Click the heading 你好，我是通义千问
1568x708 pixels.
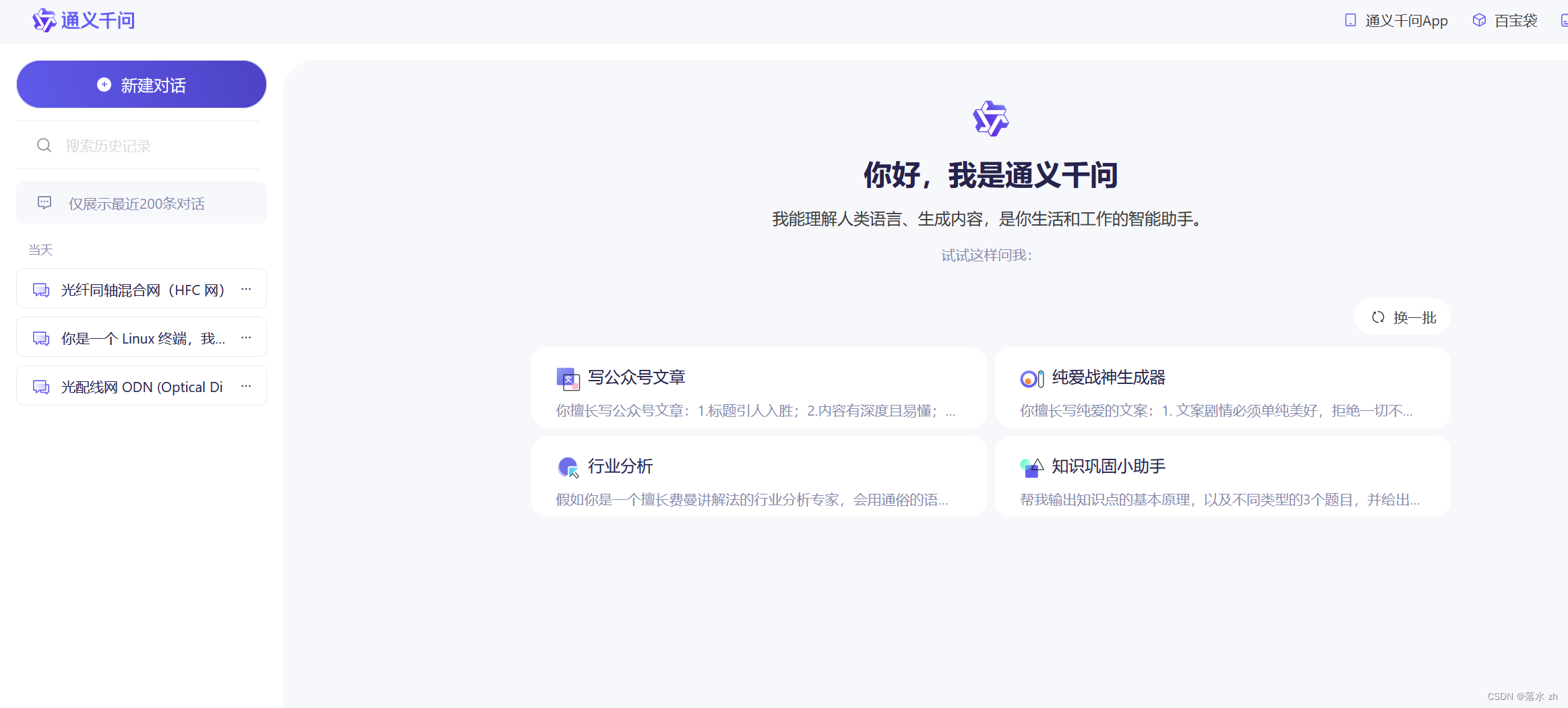point(990,175)
